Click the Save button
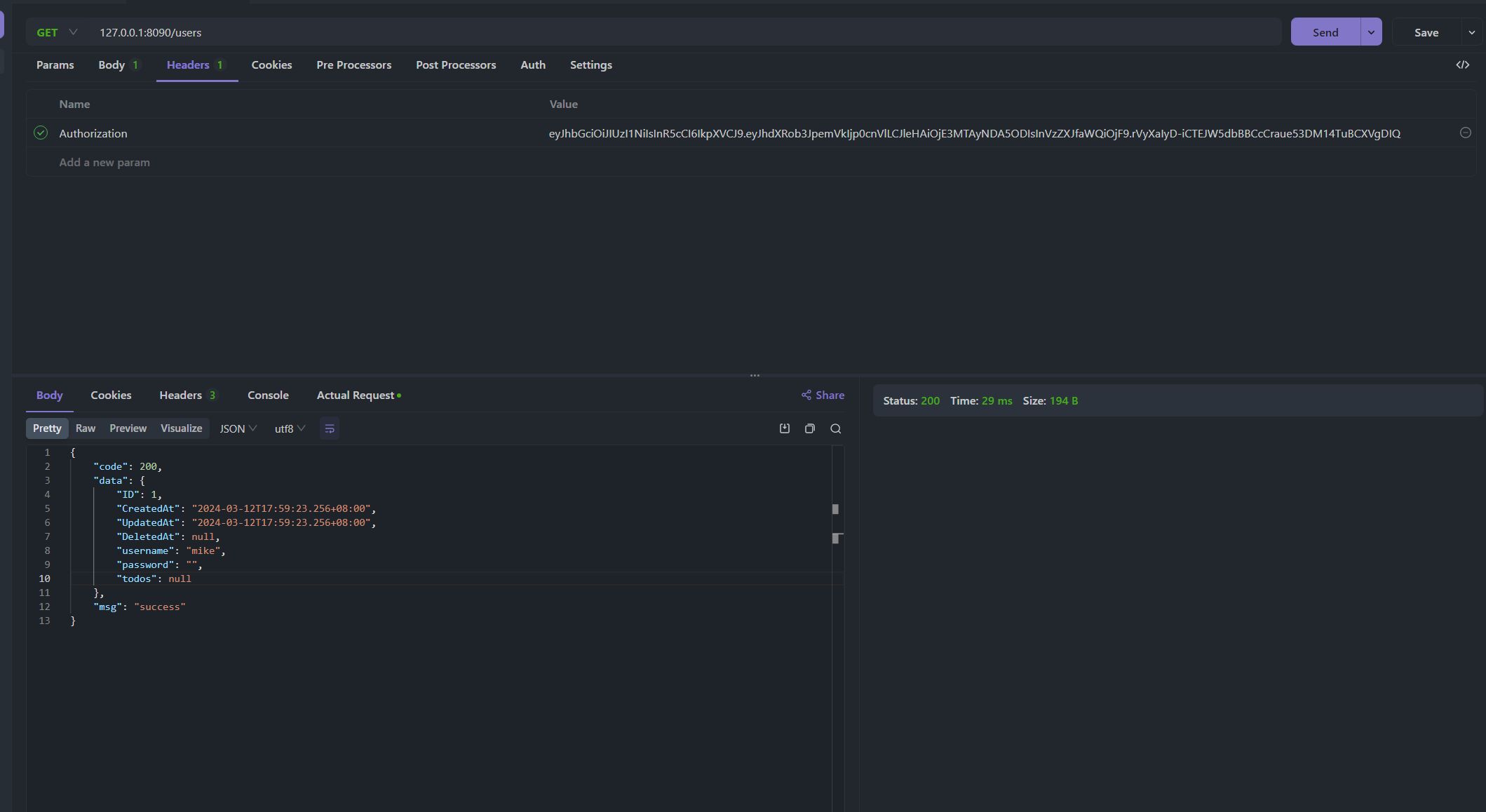This screenshot has width=1486, height=812. click(x=1426, y=32)
